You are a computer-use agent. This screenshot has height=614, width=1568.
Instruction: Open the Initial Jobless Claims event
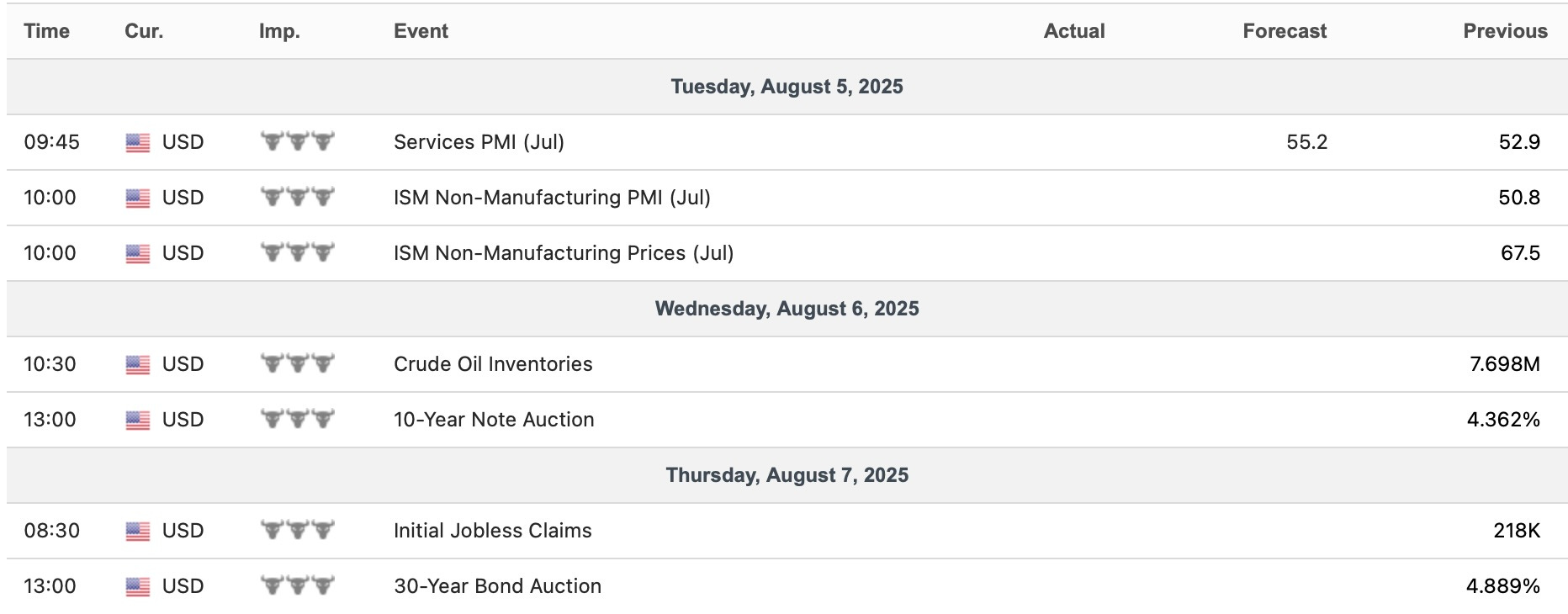[492, 531]
